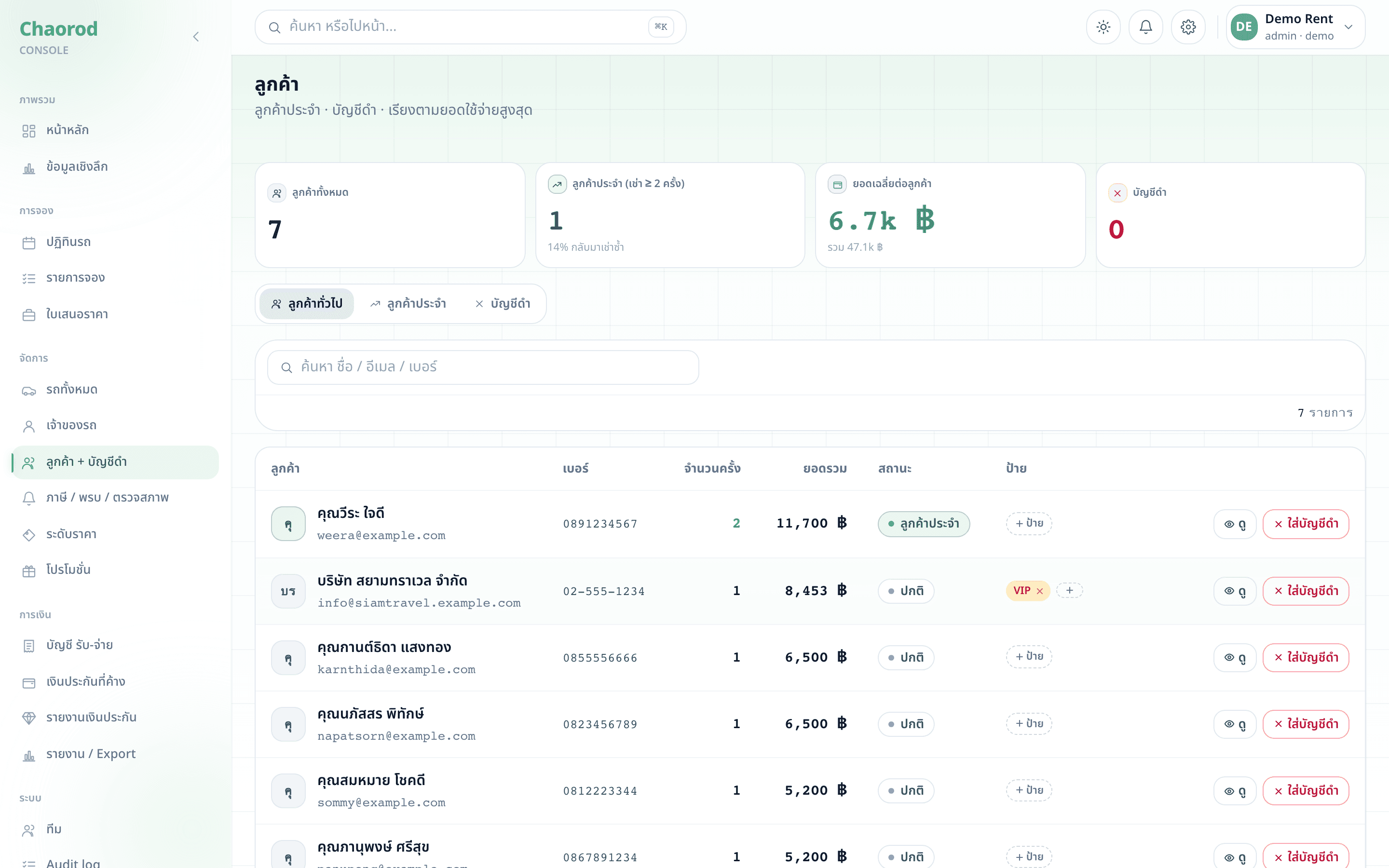Blacklist คุณสมหมาย โชคดี
This screenshot has height=868, width=1389.
click(x=1306, y=791)
